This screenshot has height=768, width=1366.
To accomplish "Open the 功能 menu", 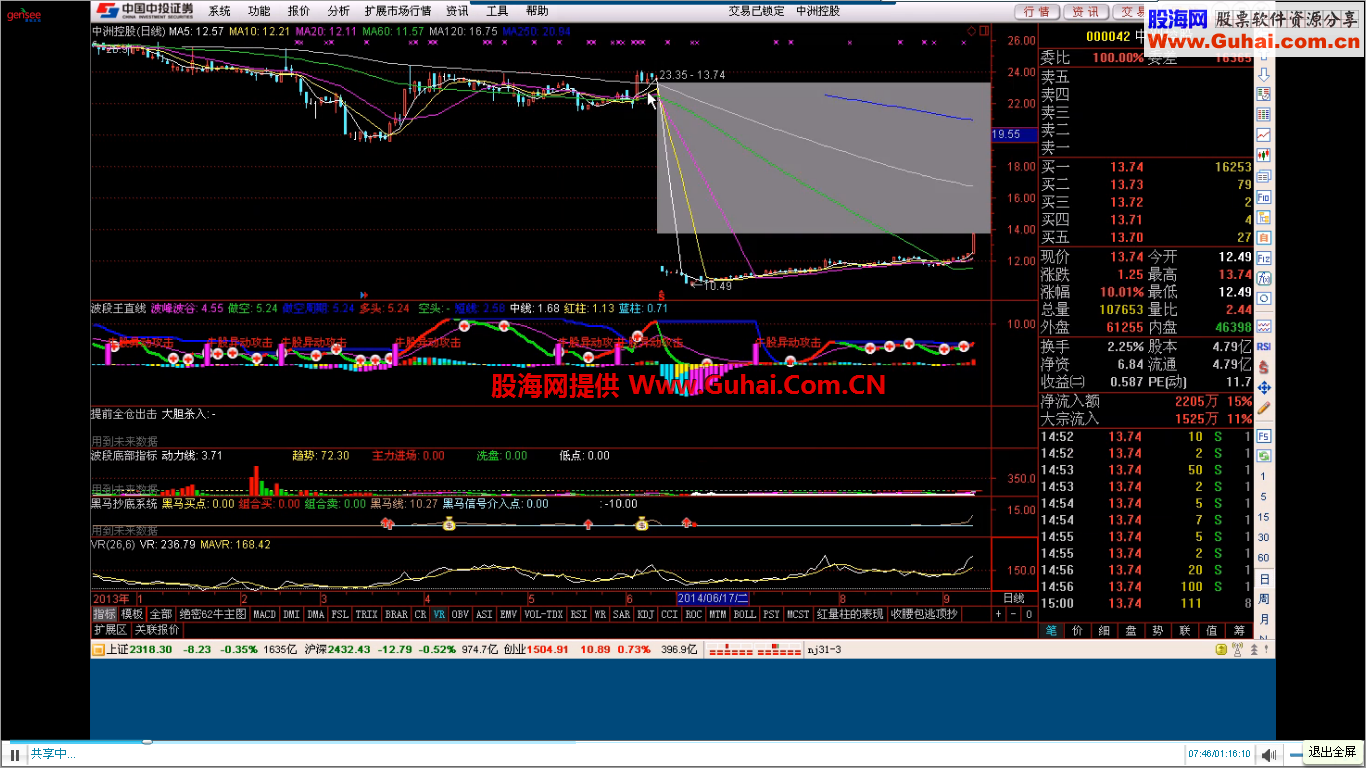I will [x=259, y=11].
